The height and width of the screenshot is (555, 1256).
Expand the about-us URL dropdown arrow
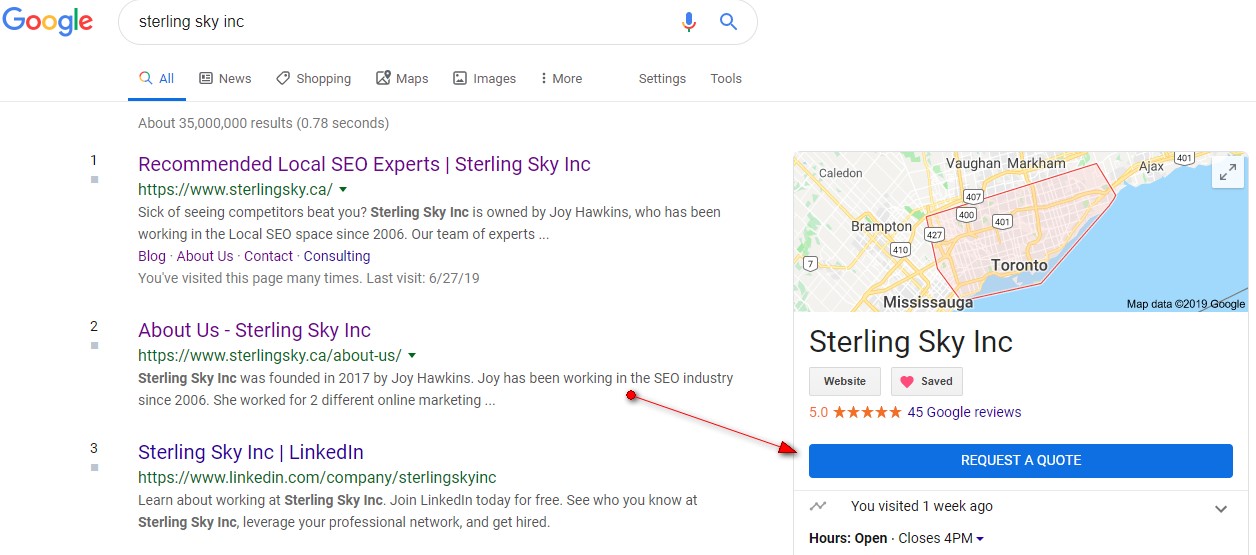click(412, 355)
